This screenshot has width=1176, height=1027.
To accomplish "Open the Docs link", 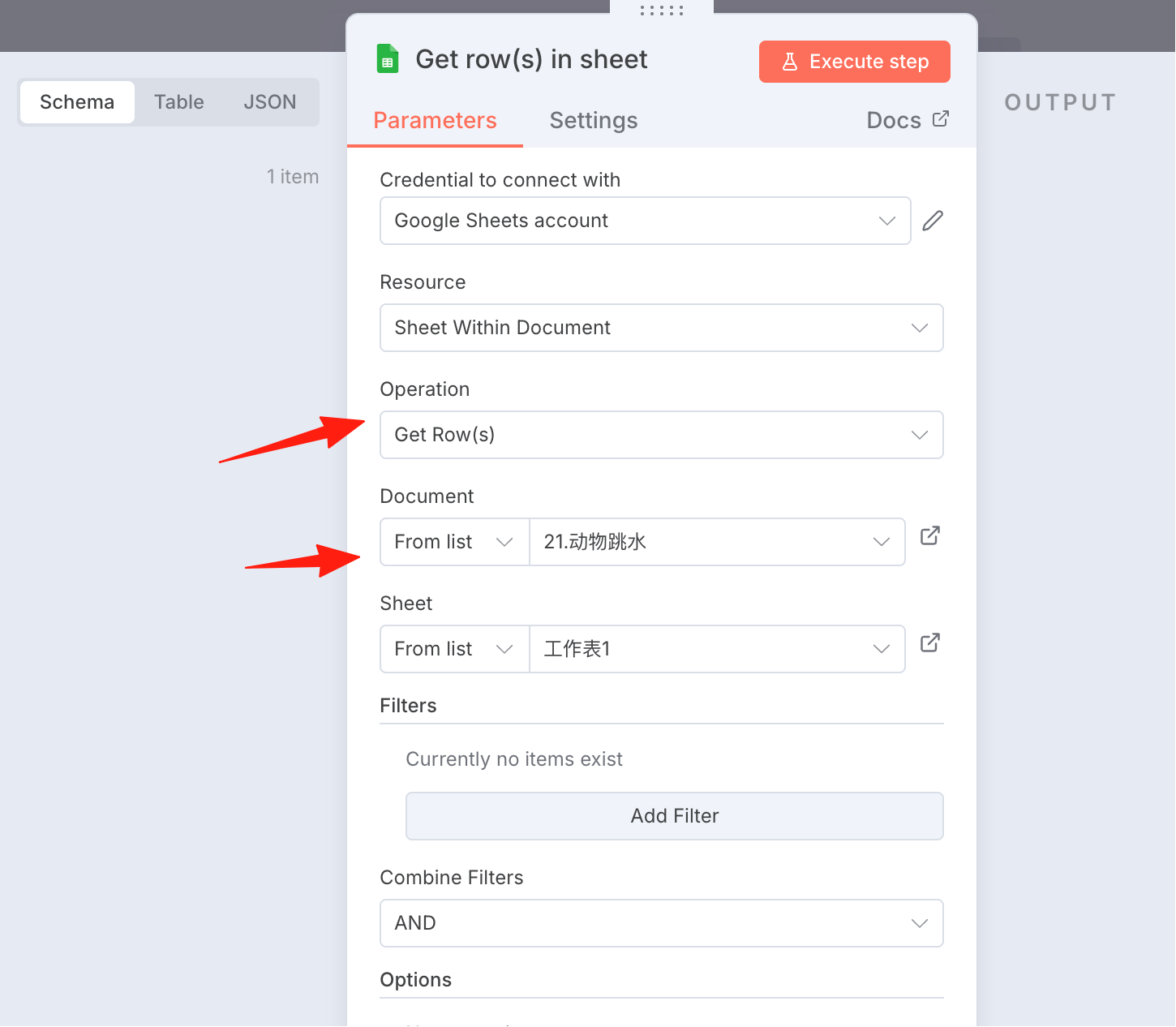I will 908,120.
